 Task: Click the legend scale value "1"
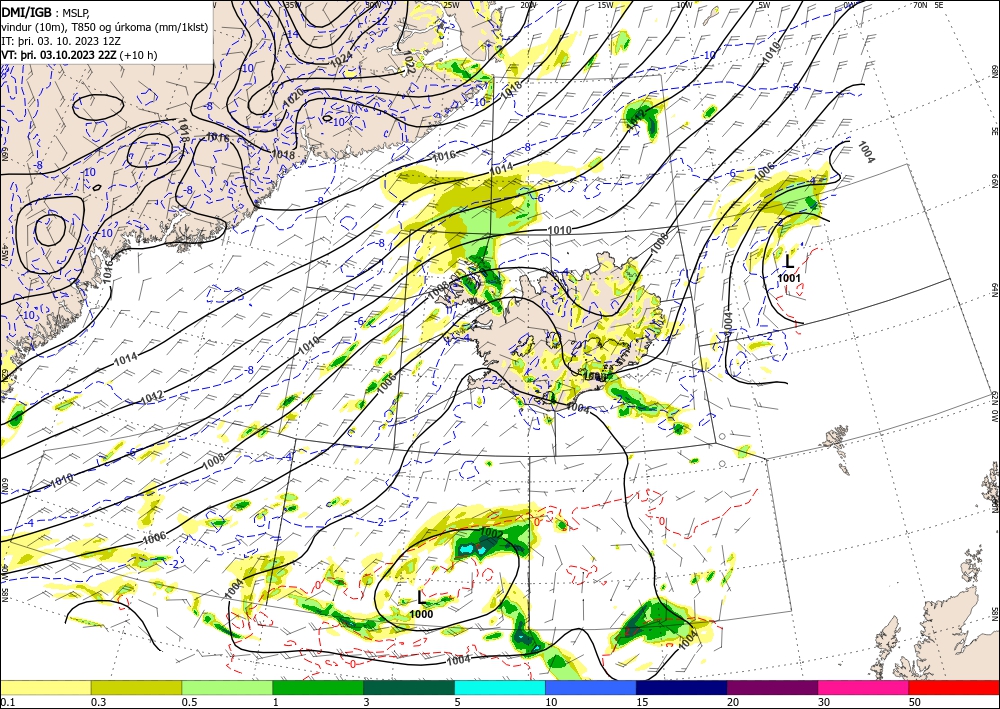click(x=276, y=702)
